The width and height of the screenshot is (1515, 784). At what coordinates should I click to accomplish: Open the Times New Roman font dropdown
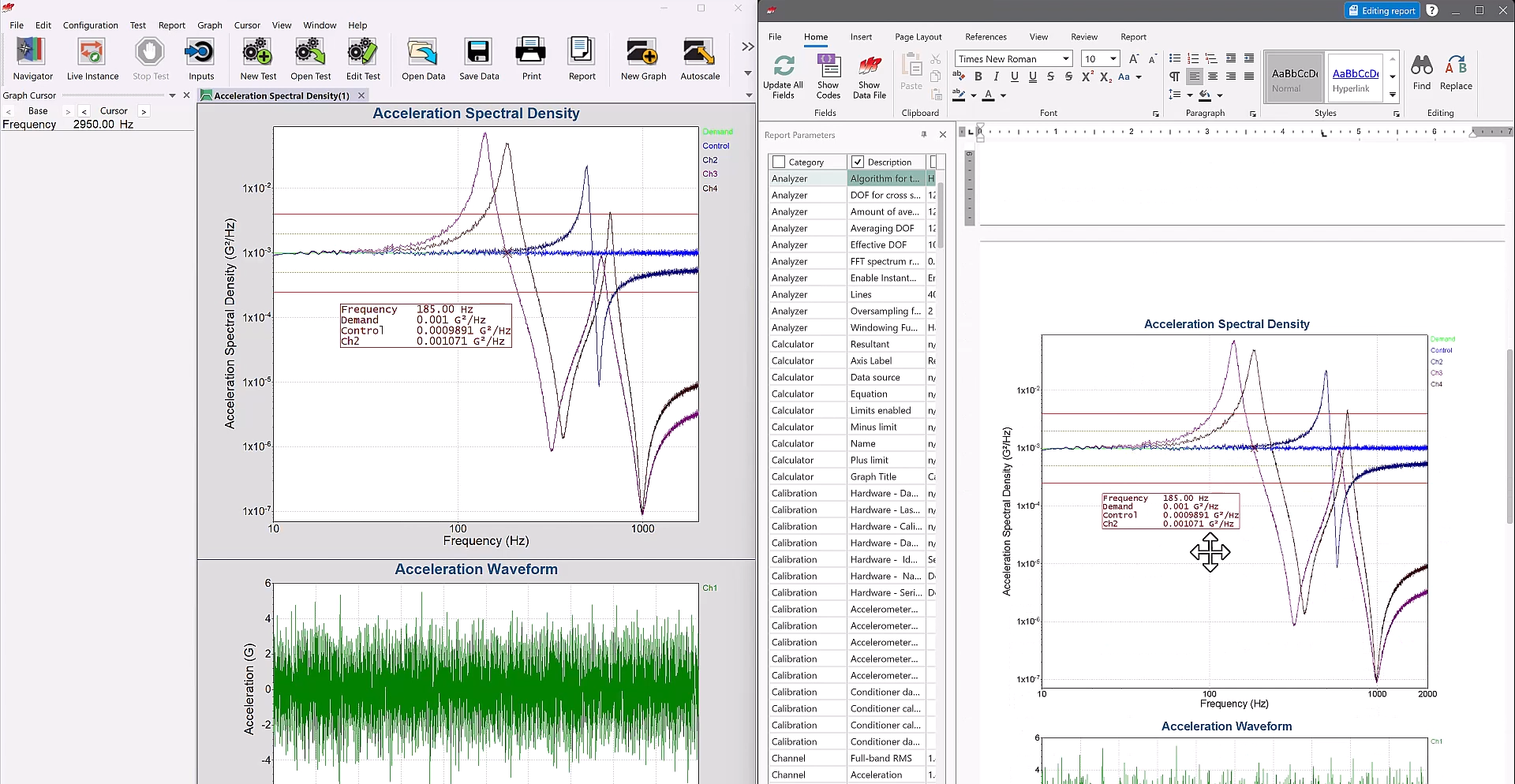pyautogui.click(x=1065, y=59)
